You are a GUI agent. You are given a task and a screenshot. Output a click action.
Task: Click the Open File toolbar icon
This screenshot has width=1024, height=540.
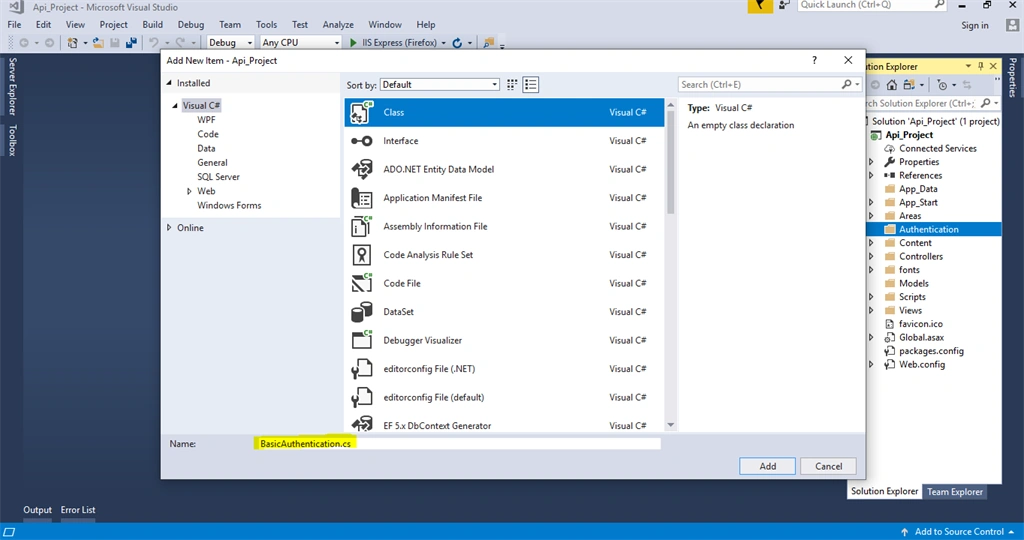pyautogui.click(x=98, y=42)
